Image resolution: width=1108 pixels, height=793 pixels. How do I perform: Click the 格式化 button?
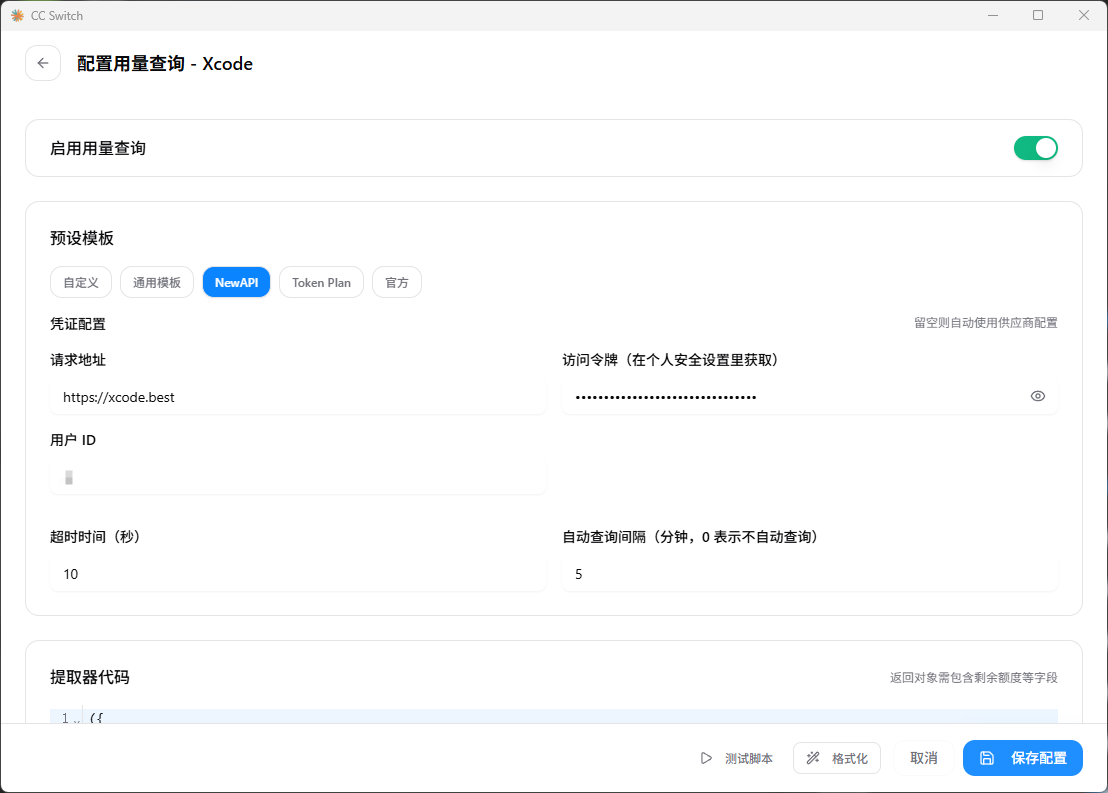(837, 758)
